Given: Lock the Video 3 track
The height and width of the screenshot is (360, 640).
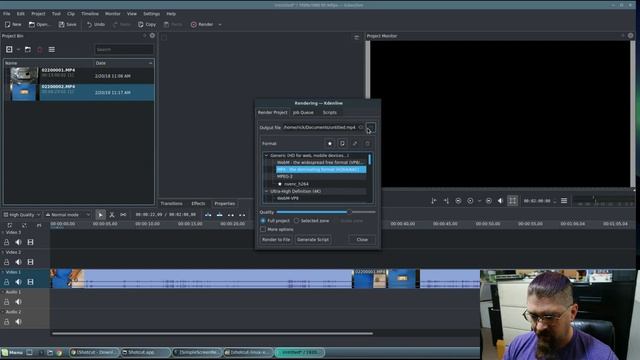Looking at the screenshot, I should coord(7,242).
